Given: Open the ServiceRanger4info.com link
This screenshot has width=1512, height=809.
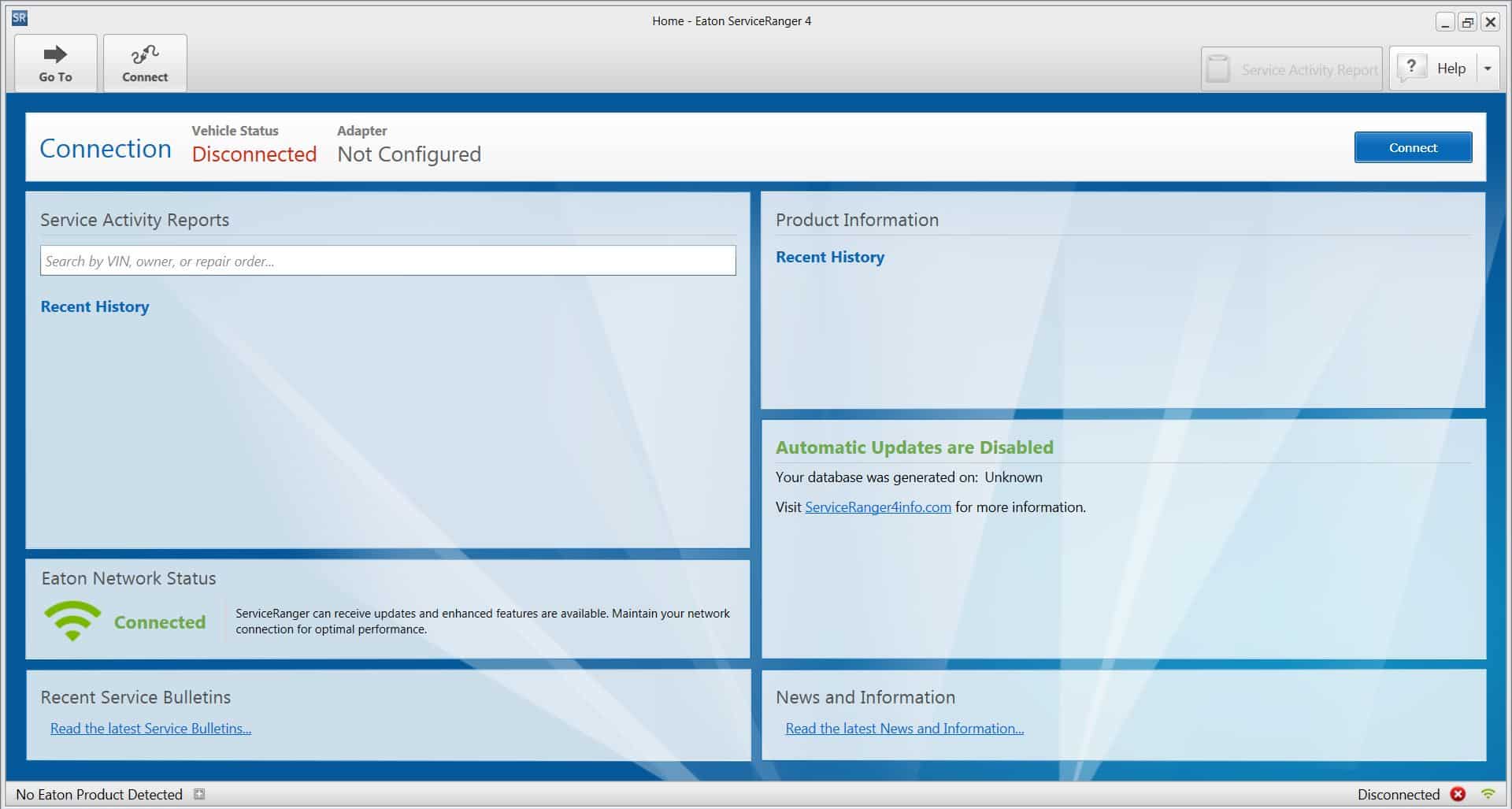Looking at the screenshot, I should click(877, 507).
